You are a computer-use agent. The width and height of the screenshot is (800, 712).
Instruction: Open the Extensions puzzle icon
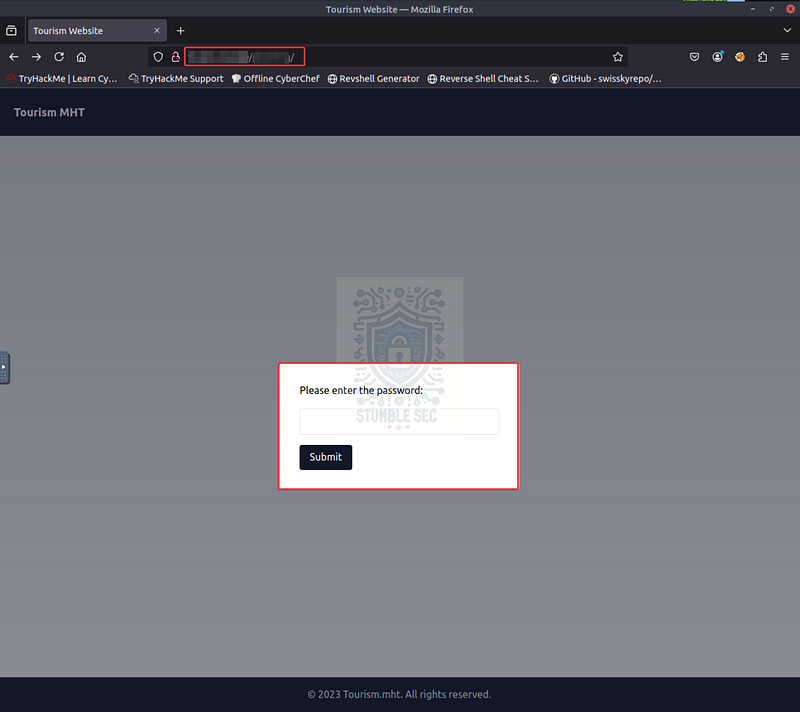point(762,57)
